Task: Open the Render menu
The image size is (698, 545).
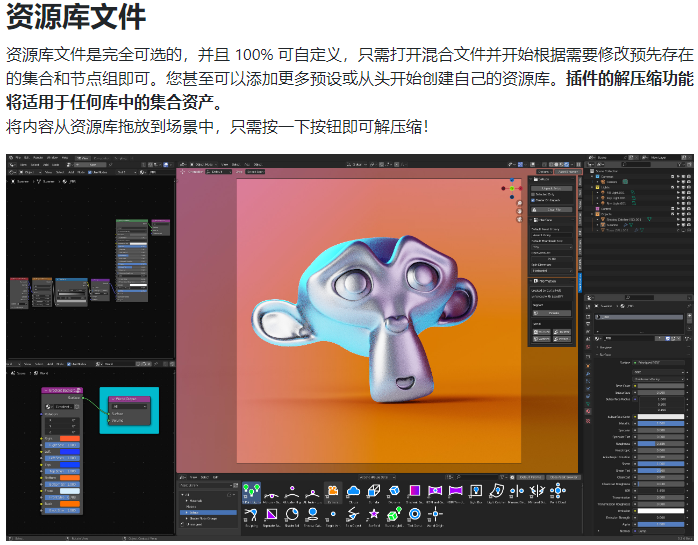Action: [38, 158]
